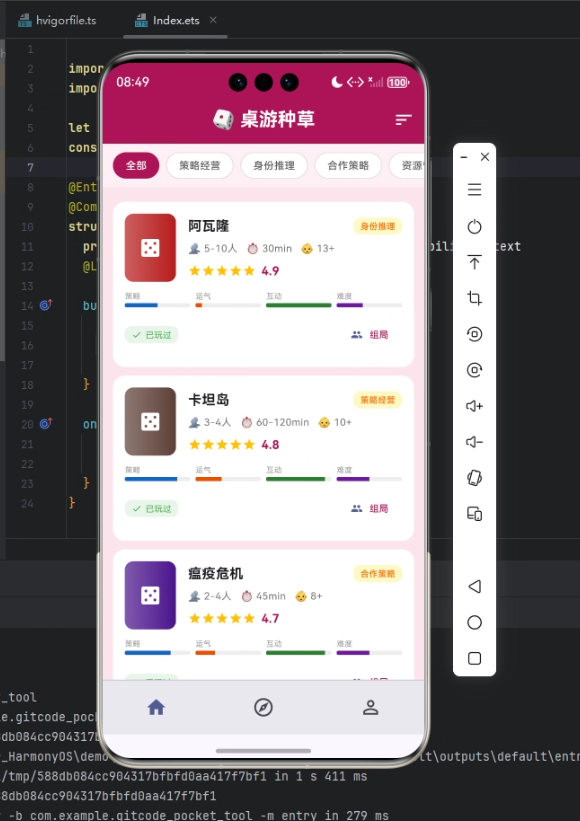Click the battery indicator in phone status bar
The image size is (580, 821).
point(398,82)
